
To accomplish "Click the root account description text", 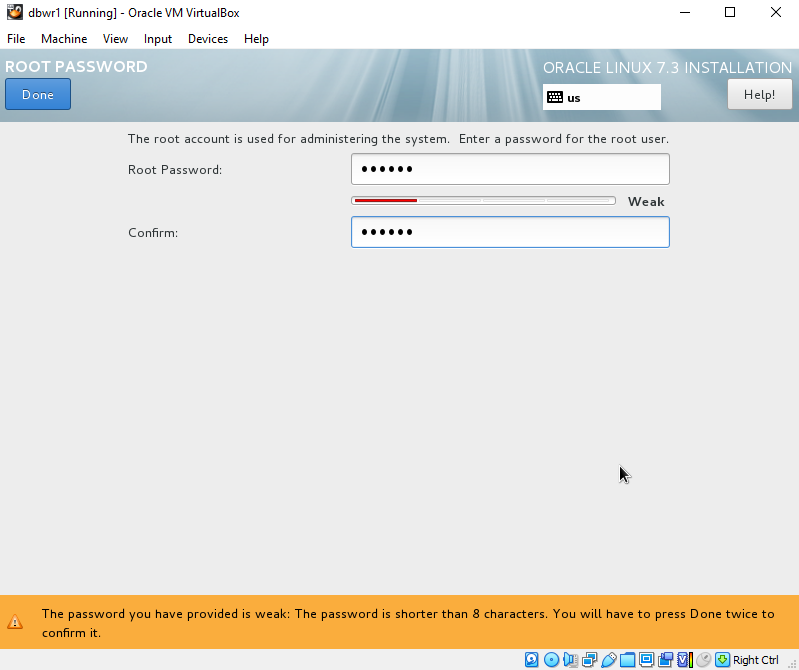I will (x=398, y=139).
